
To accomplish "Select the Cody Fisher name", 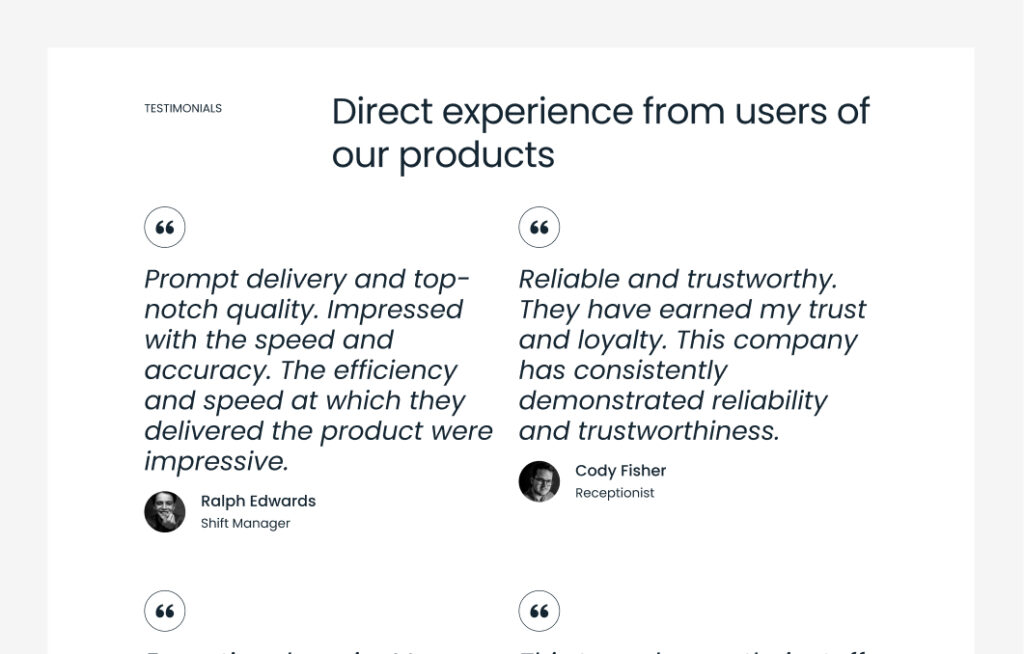I will pyautogui.click(x=620, y=471).
